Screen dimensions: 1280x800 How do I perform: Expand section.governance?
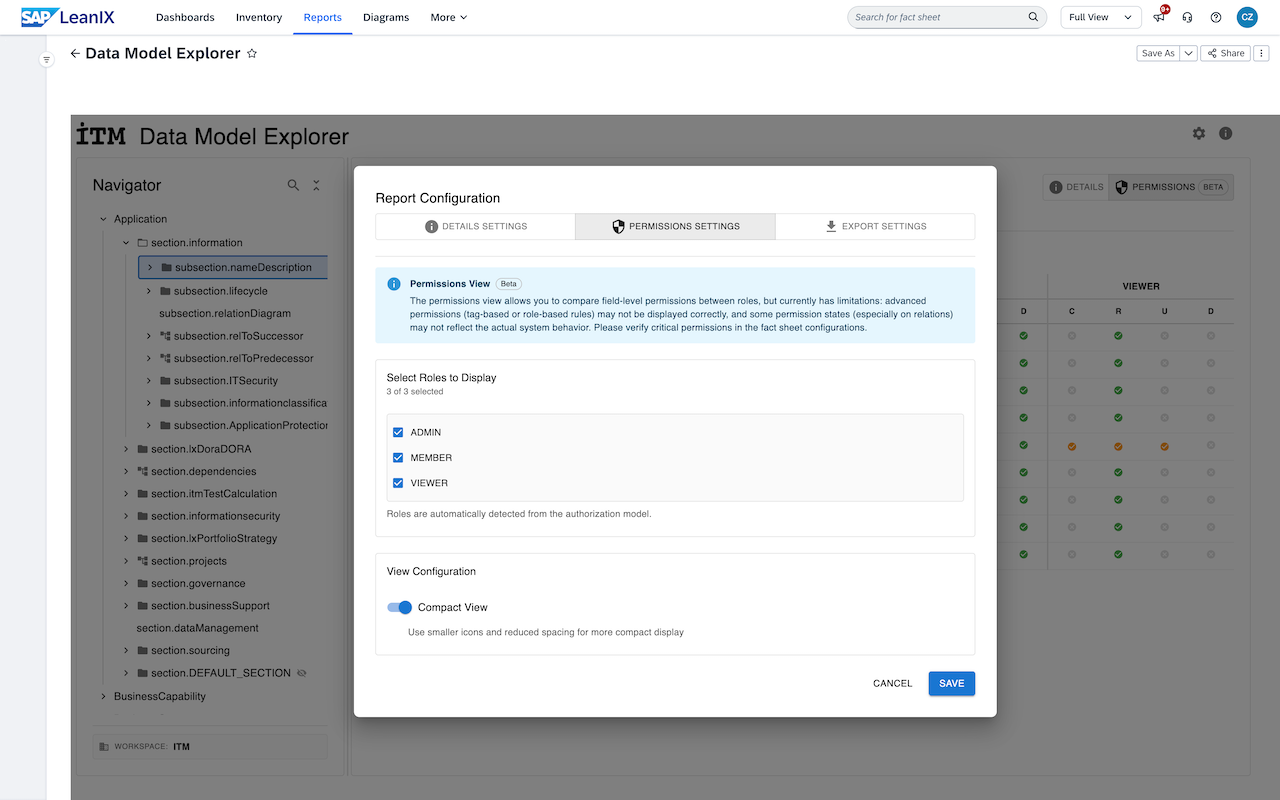pos(126,583)
